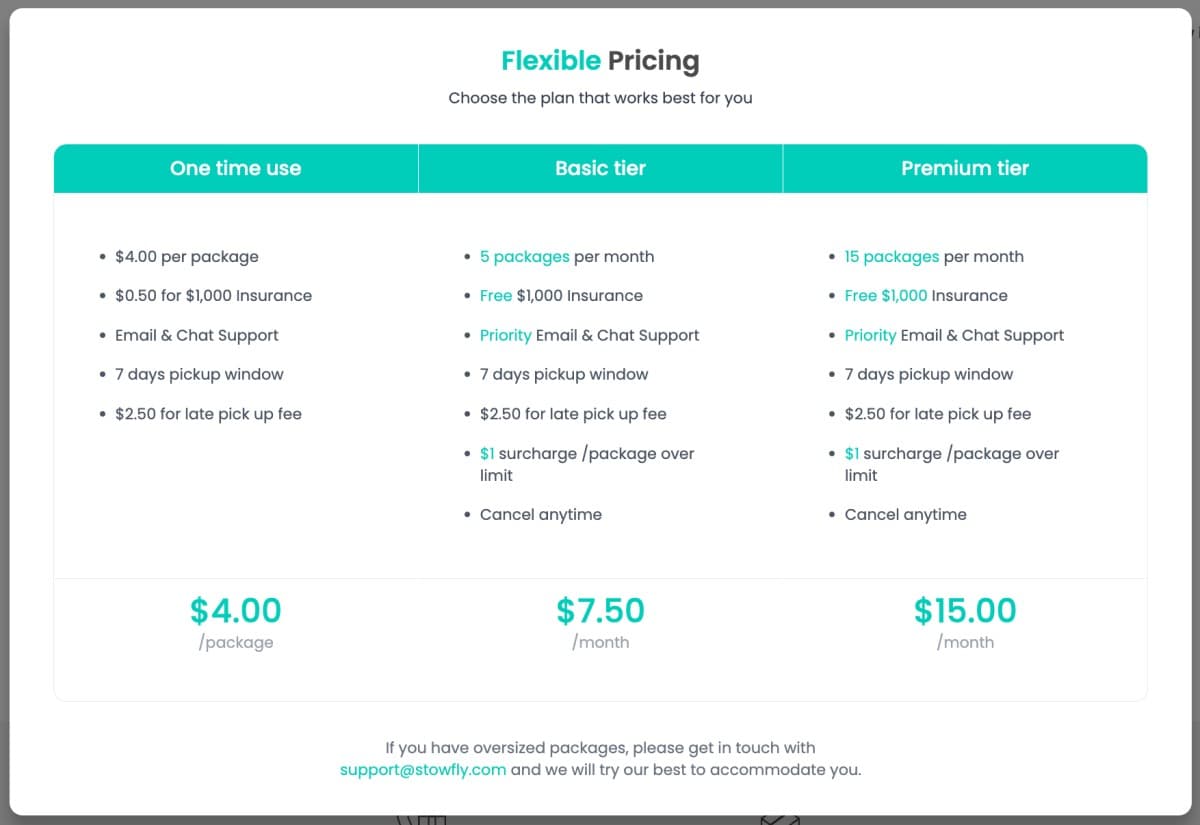Click the '15 packages' highlighted text

point(891,257)
